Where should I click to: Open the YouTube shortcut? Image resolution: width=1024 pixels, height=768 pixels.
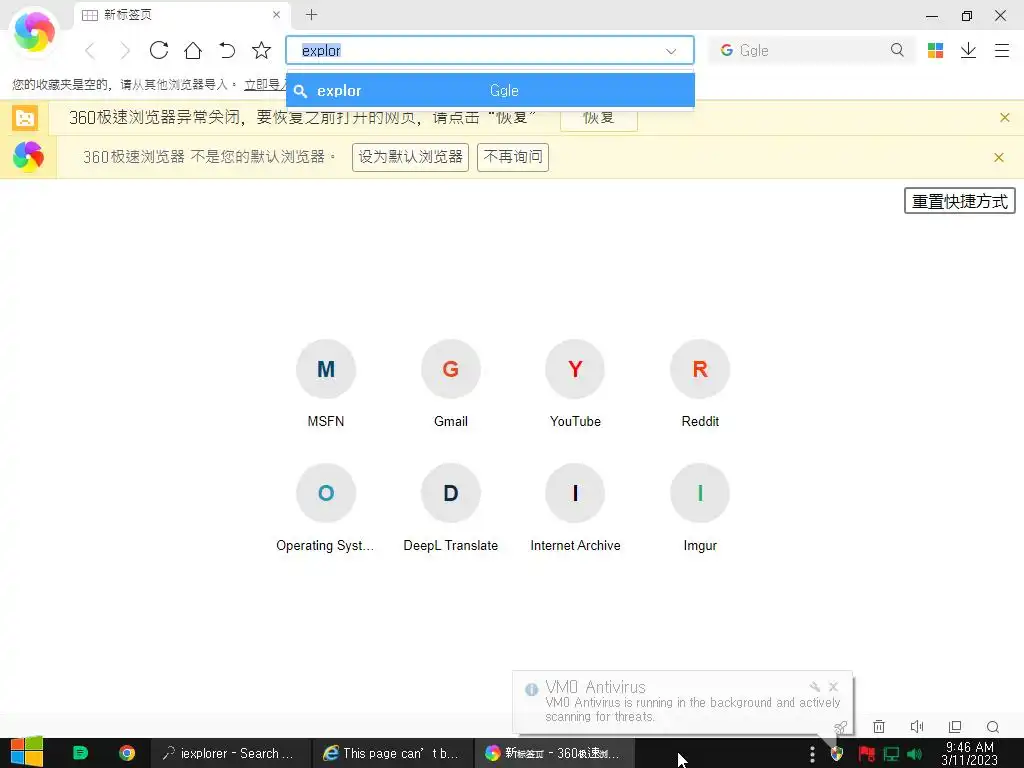coord(575,384)
